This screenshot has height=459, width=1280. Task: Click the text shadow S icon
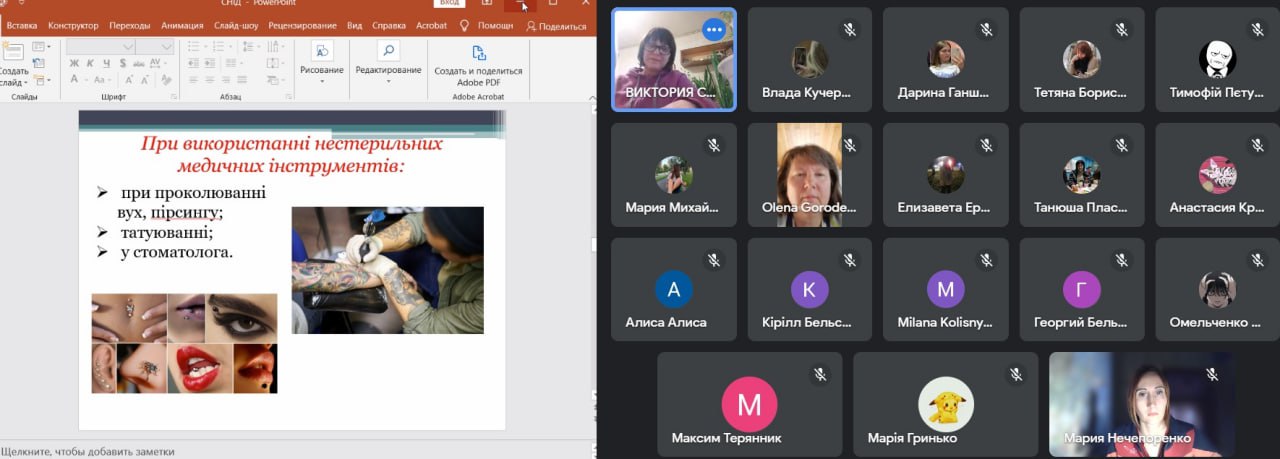click(120, 64)
